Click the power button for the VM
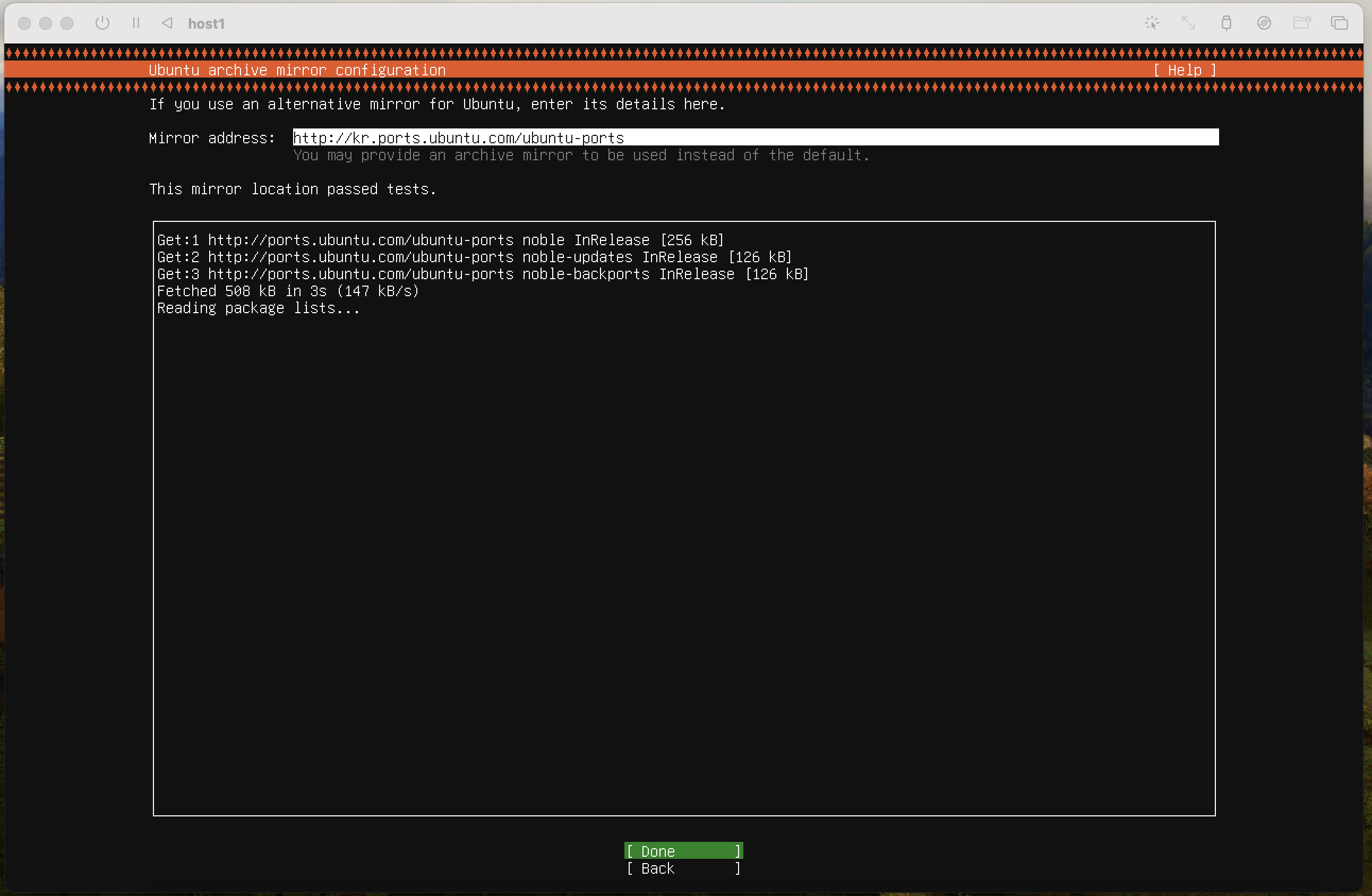The width and height of the screenshot is (1372, 896). point(102,23)
